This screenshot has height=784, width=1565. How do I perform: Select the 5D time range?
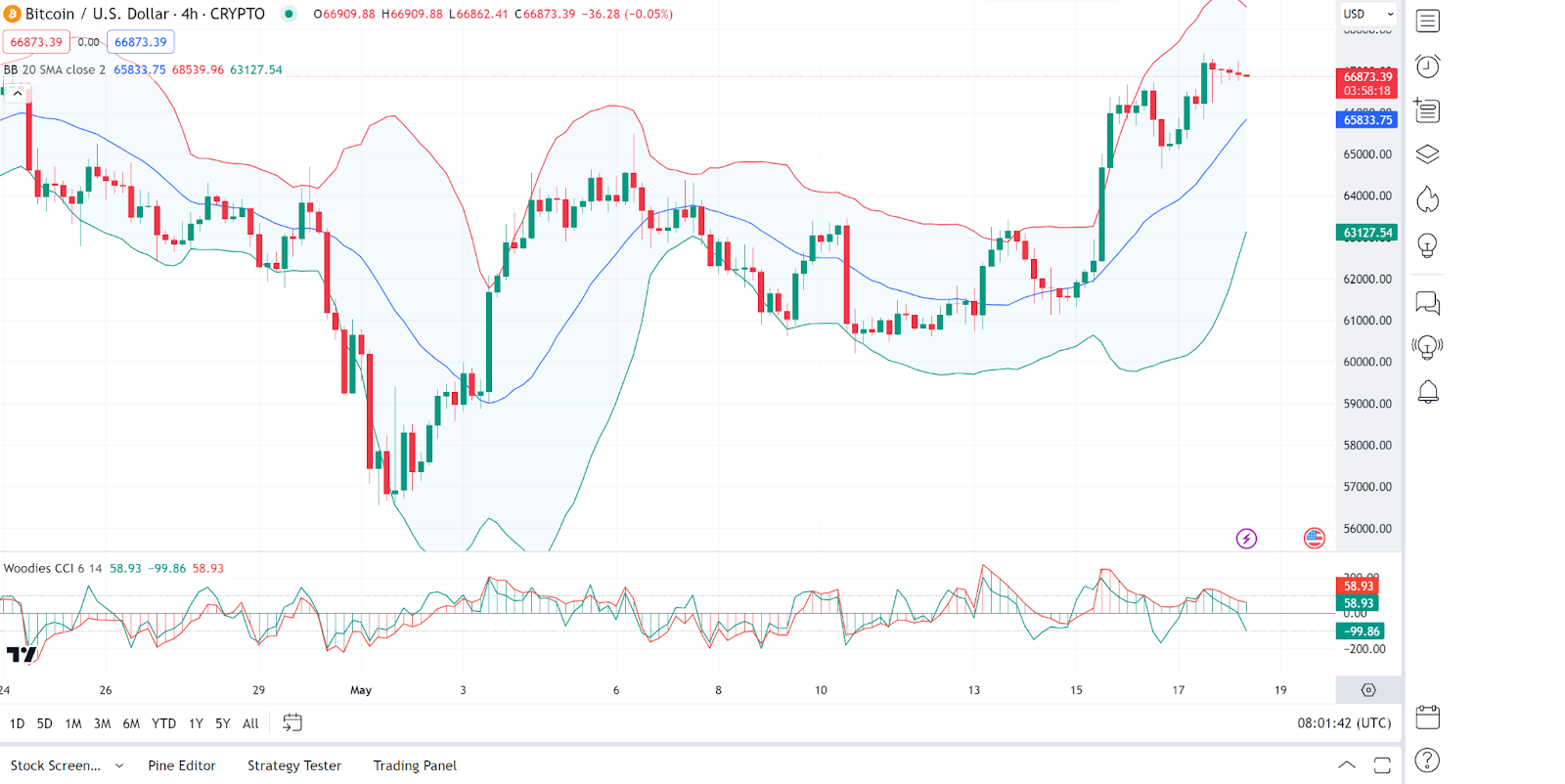pyautogui.click(x=44, y=723)
